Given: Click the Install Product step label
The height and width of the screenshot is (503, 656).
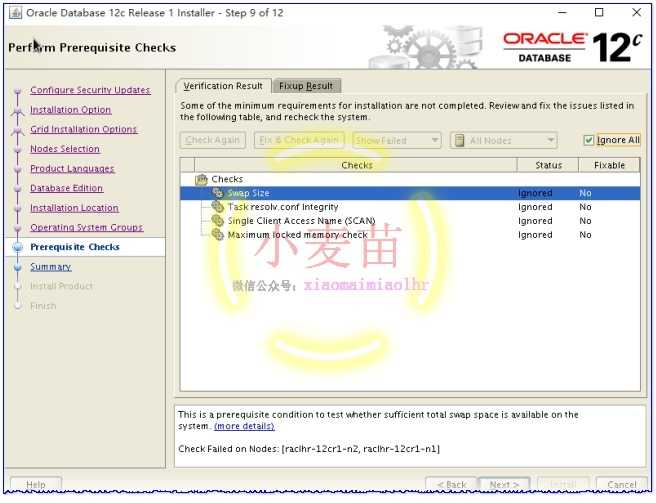Looking at the screenshot, I should tap(62, 286).
